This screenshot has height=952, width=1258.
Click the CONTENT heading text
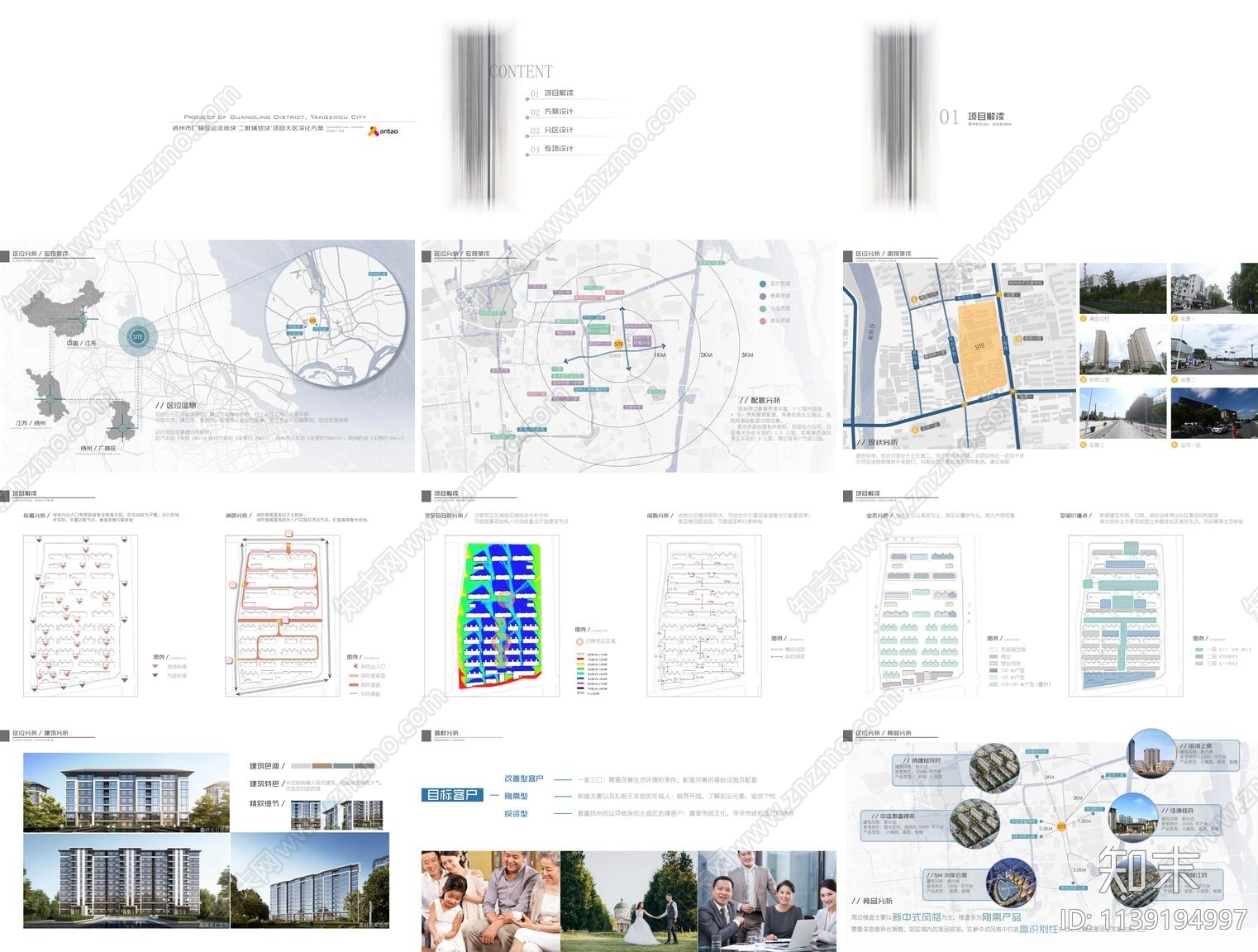(x=521, y=72)
